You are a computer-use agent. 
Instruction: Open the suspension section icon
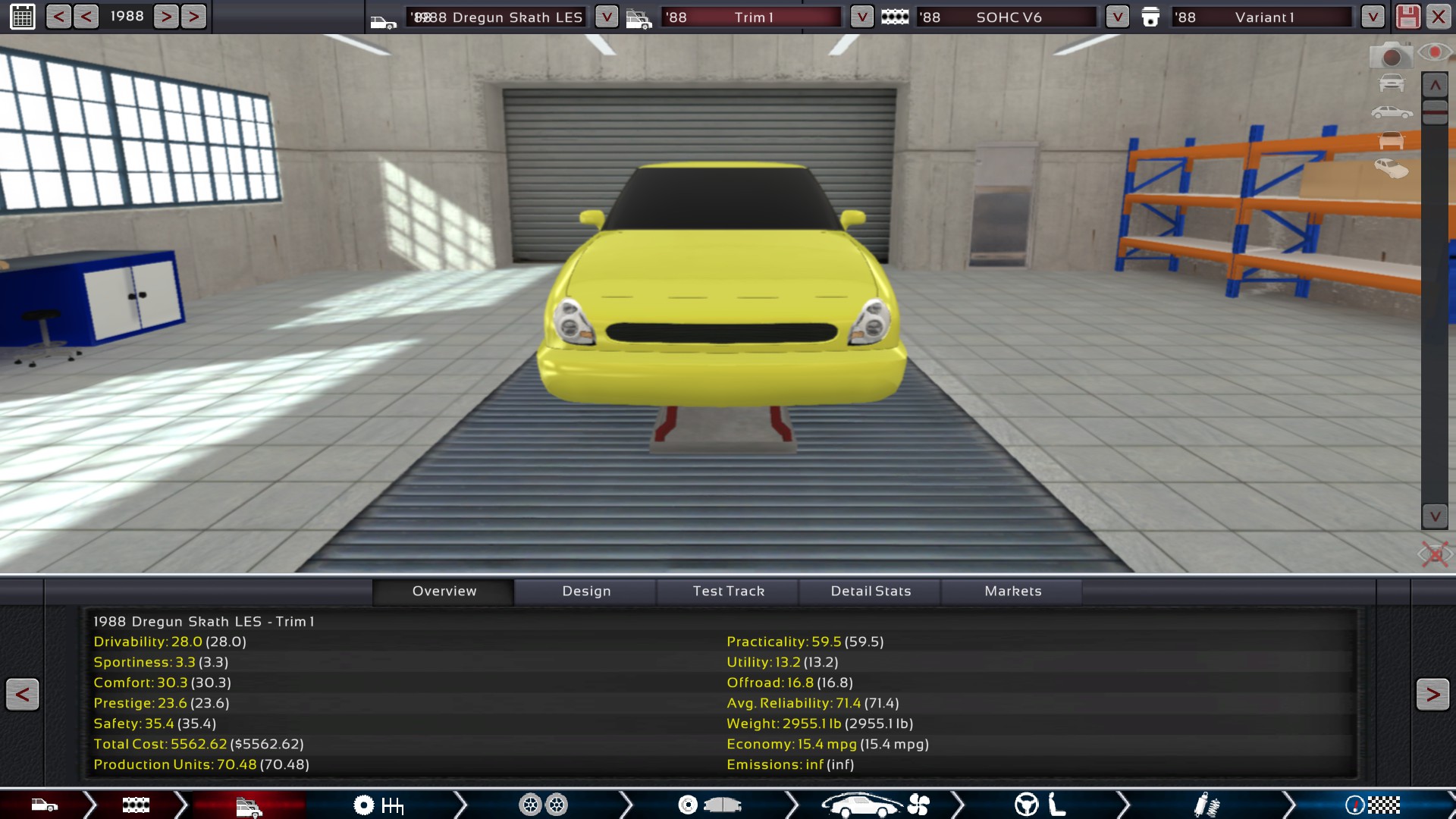(1206, 805)
